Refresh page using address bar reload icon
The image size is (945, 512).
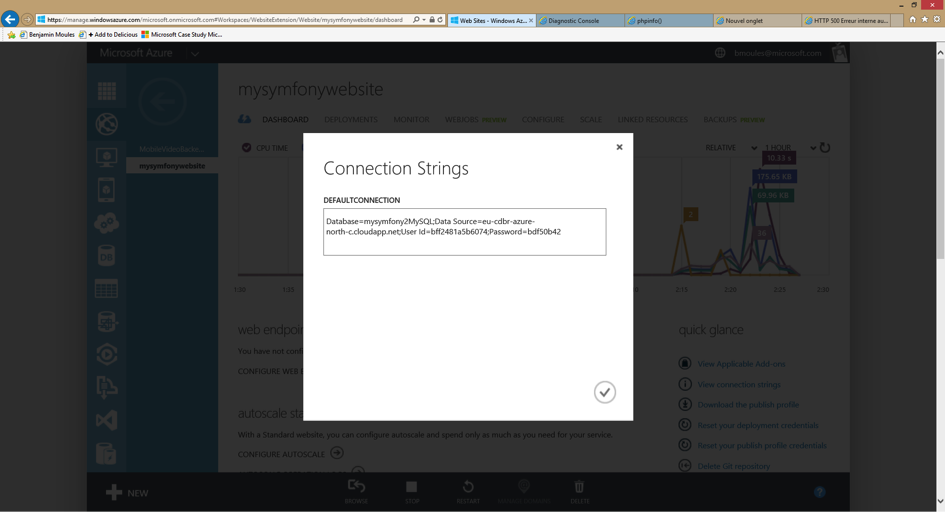(441, 20)
